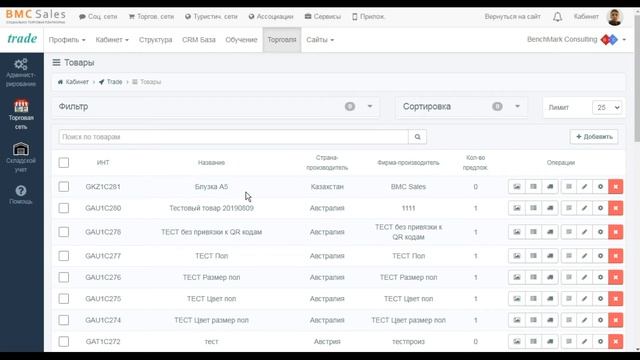The image size is (640, 360).
Task: Click truck icon for ТЕСТ Пол row
Action: [x=550, y=256]
